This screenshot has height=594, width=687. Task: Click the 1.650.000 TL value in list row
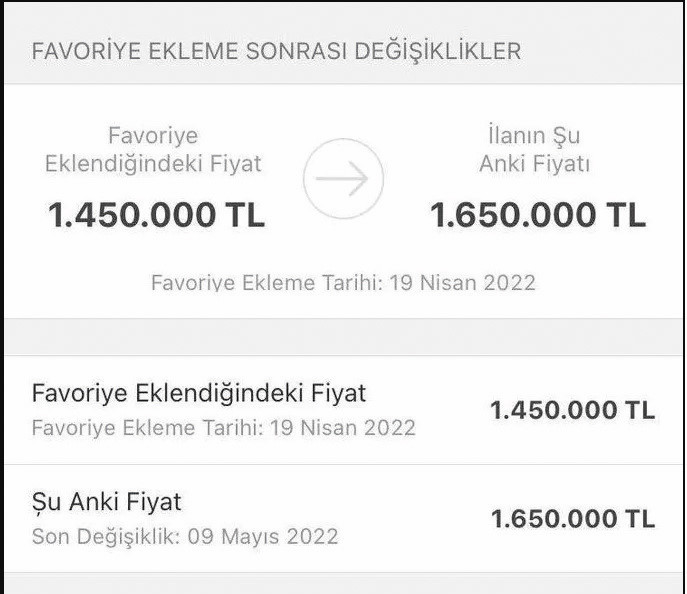click(573, 519)
